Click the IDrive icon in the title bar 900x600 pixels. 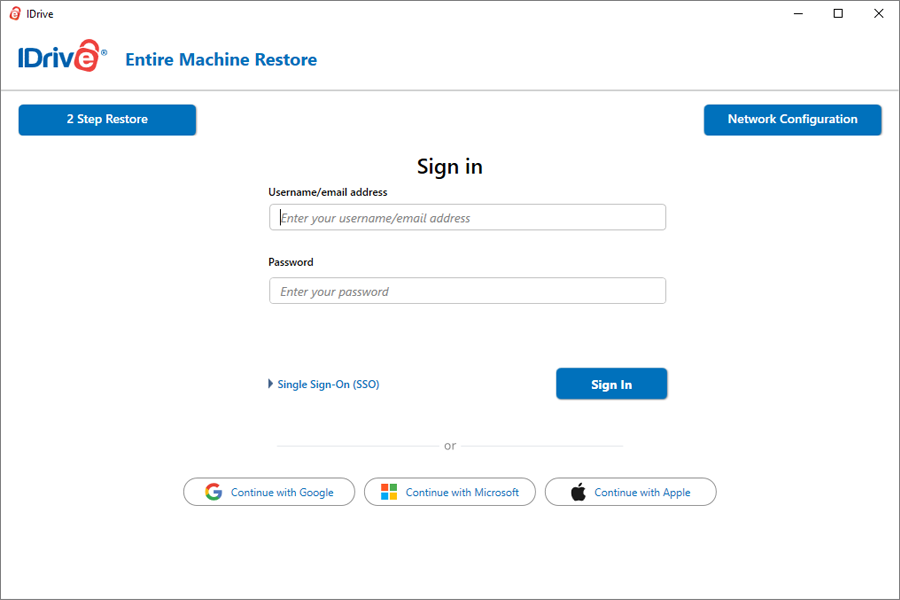coord(15,14)
